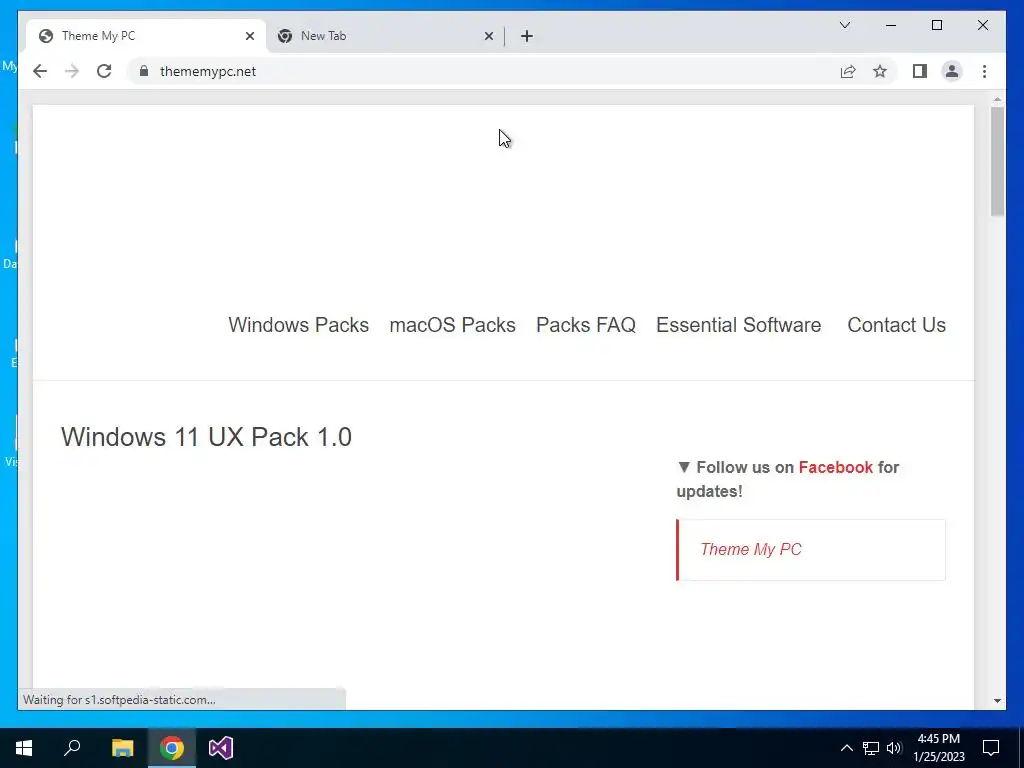Open File Explorer from the taskbar
Screen dimensions: 1024x768
click(122, 748)
